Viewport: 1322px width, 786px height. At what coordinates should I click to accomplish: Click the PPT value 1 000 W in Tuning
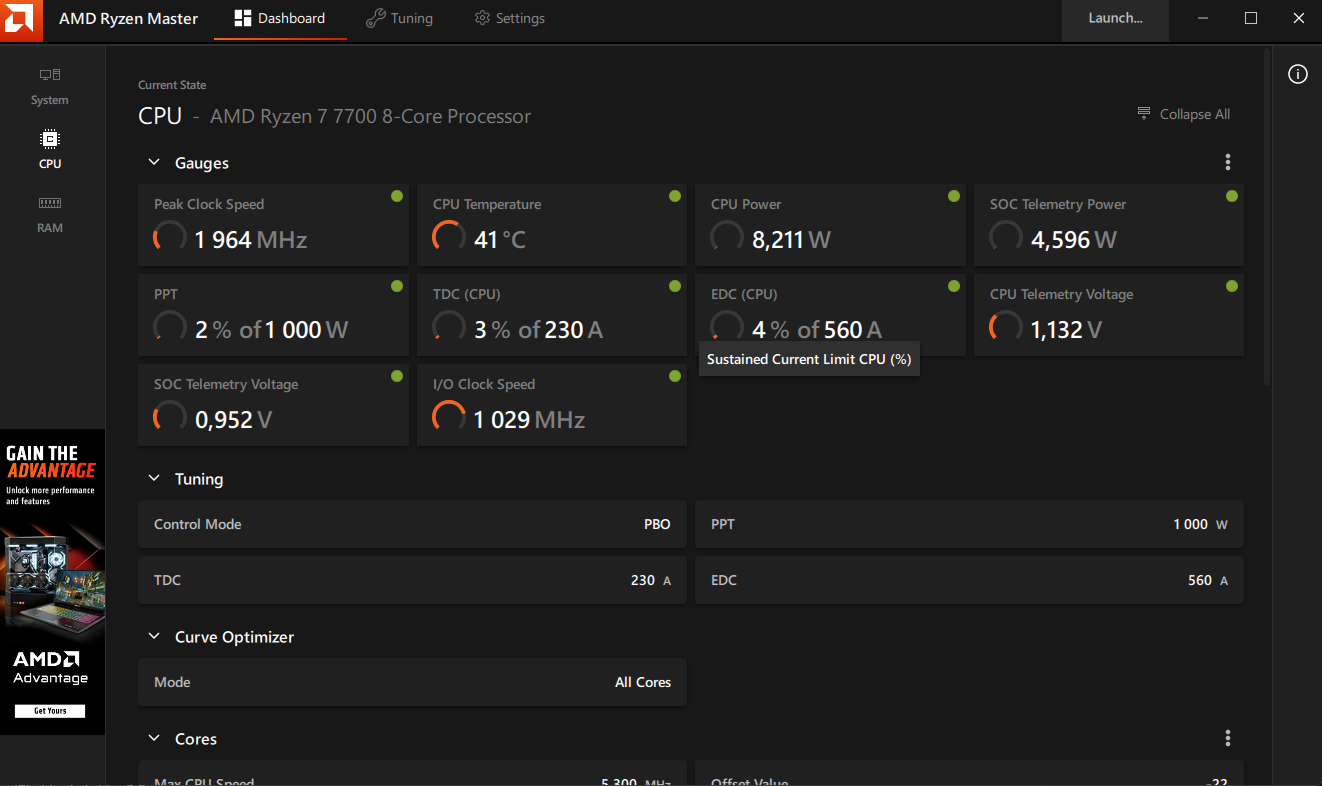click(x=1200, y=524)
